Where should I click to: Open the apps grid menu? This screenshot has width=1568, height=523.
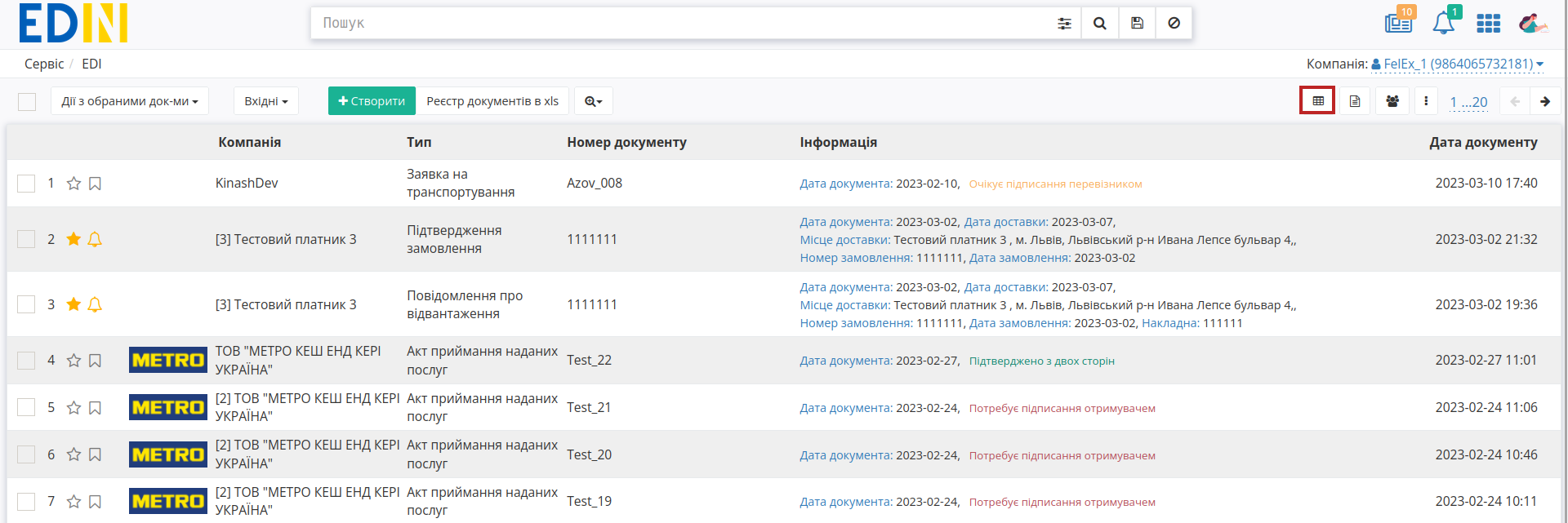pyautogui.click(x=1489, y=24)
